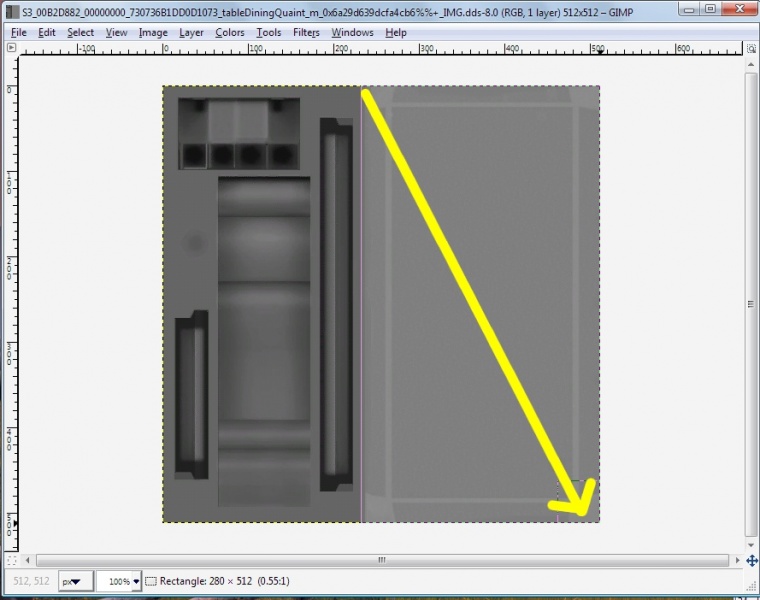Click the vertical scrollbar thumb
This screenshot has width=760, height=600.
click(x=750, y=304)
